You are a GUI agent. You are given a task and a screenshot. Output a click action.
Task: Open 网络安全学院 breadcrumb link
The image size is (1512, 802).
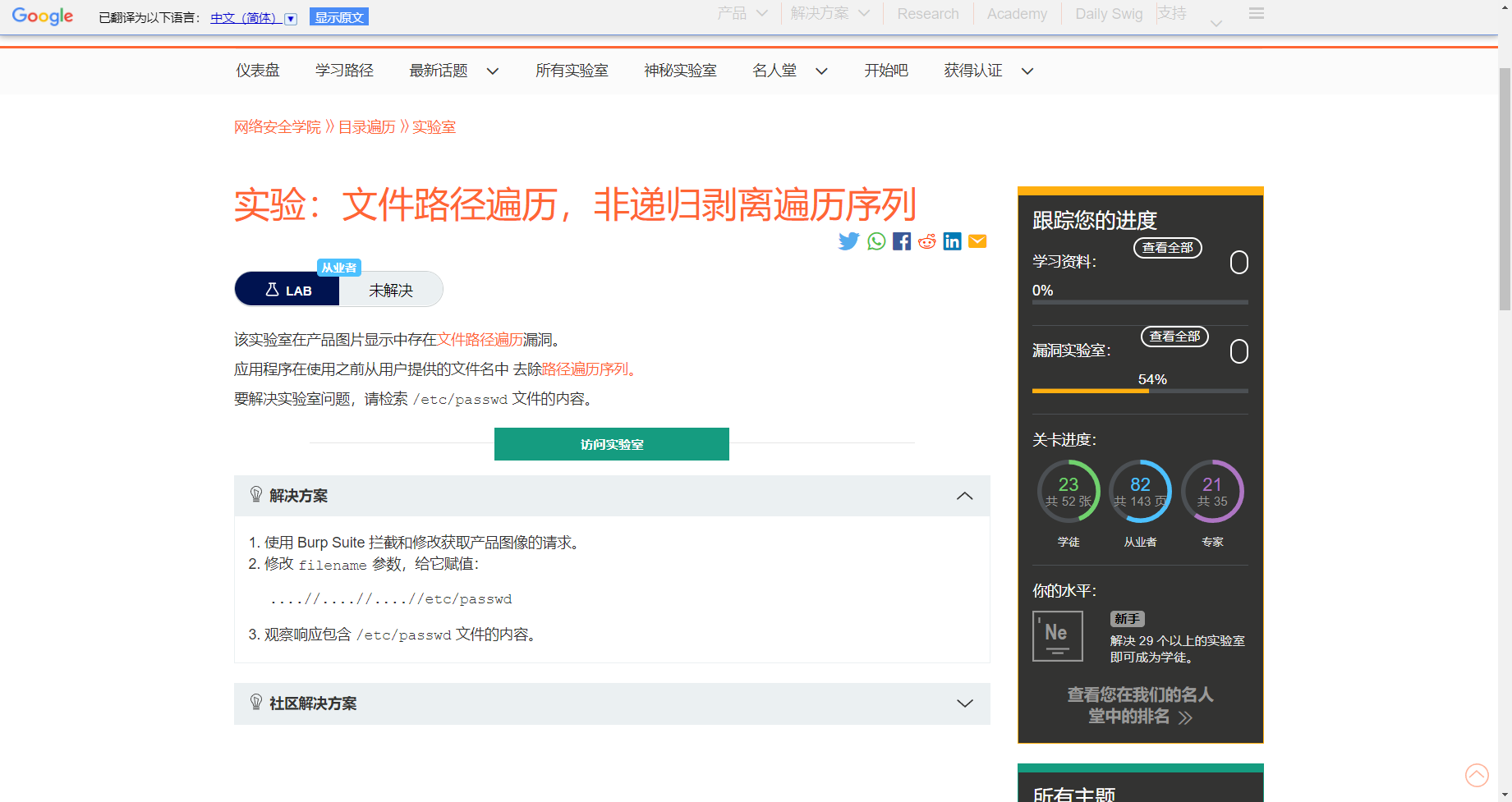278,127
